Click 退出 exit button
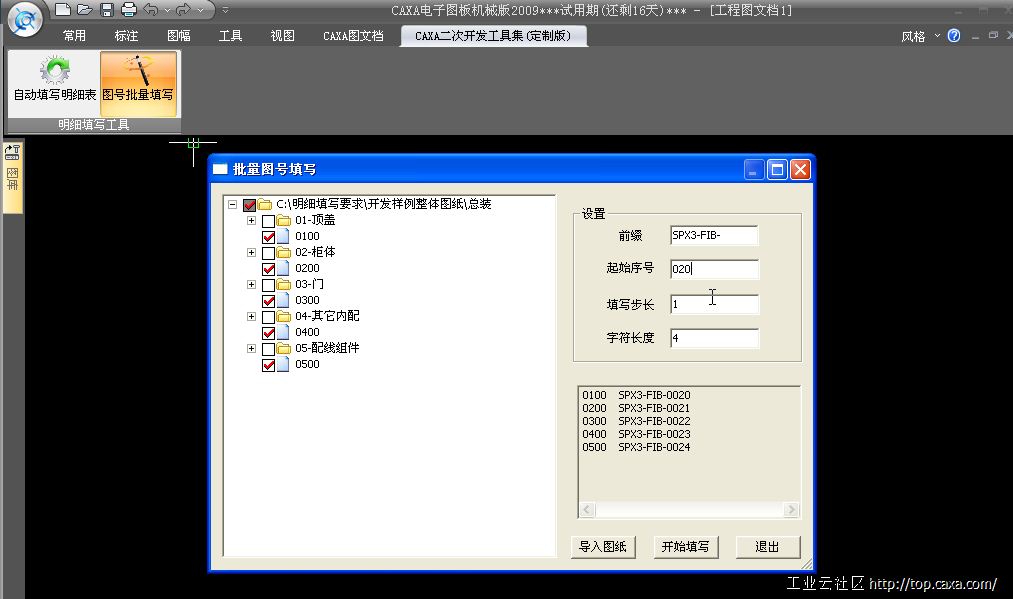 tap(768, 547)
